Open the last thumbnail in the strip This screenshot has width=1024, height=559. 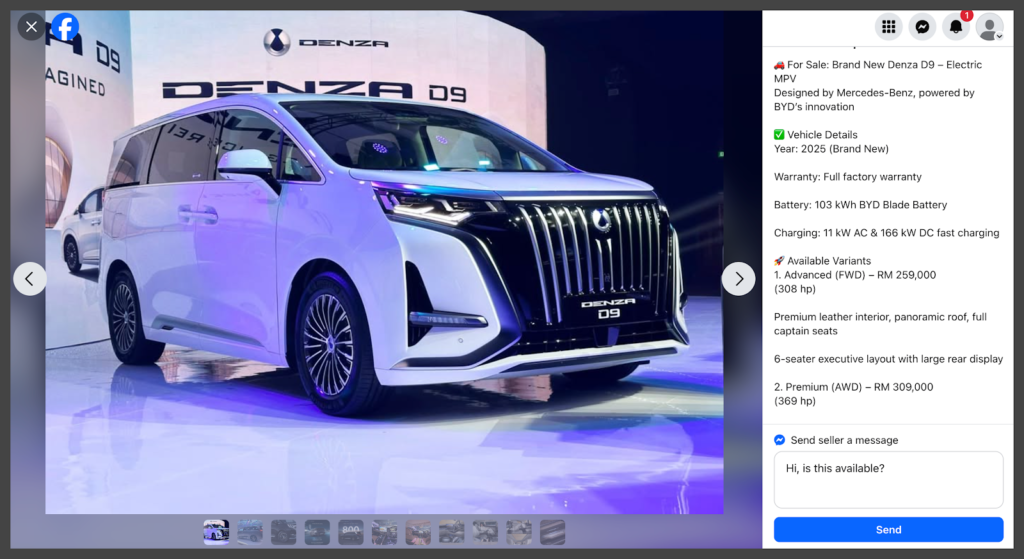[553, 532]
